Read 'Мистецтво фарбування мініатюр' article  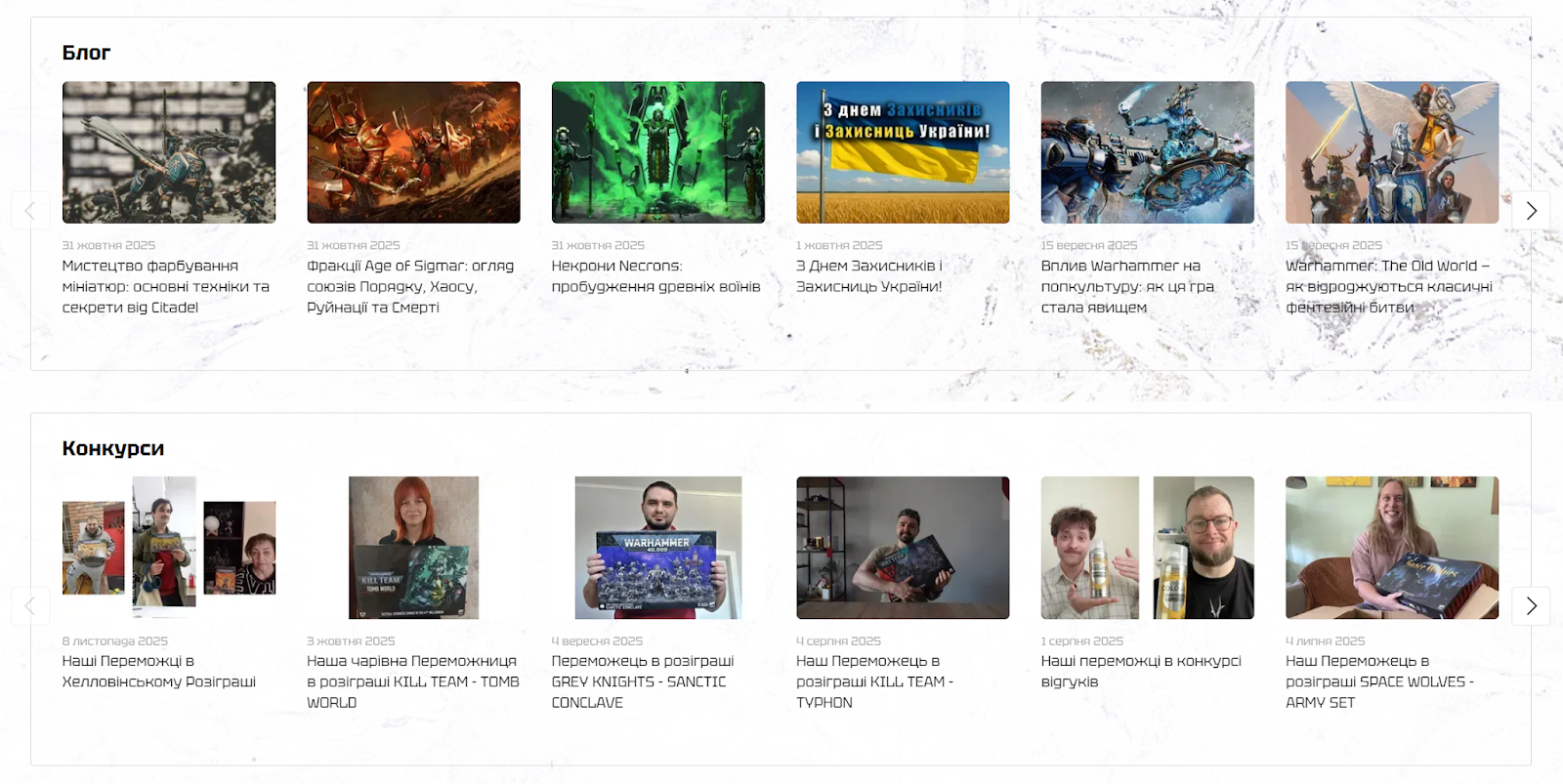tap(165, 286)
